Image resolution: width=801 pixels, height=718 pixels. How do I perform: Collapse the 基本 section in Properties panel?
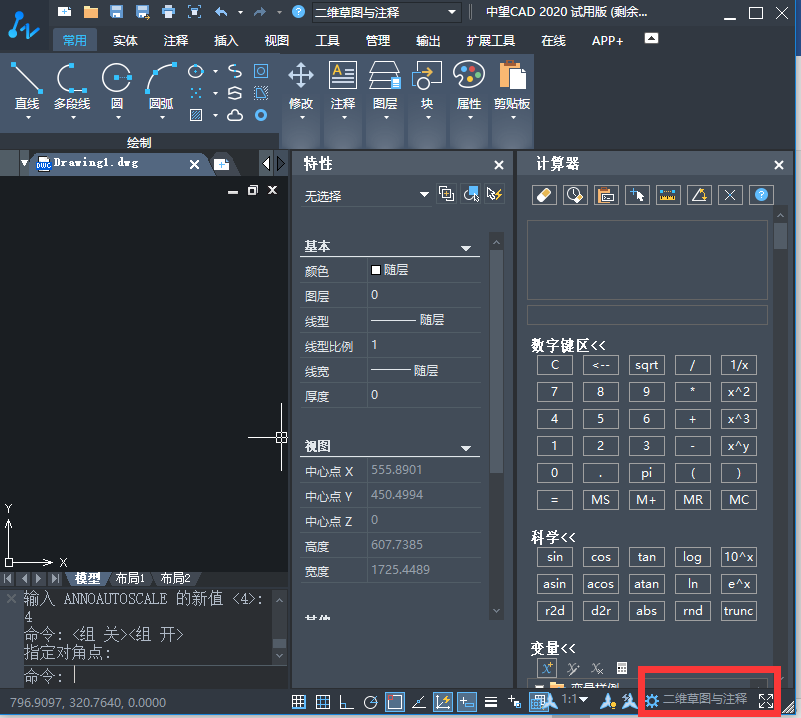click(464, 246)
